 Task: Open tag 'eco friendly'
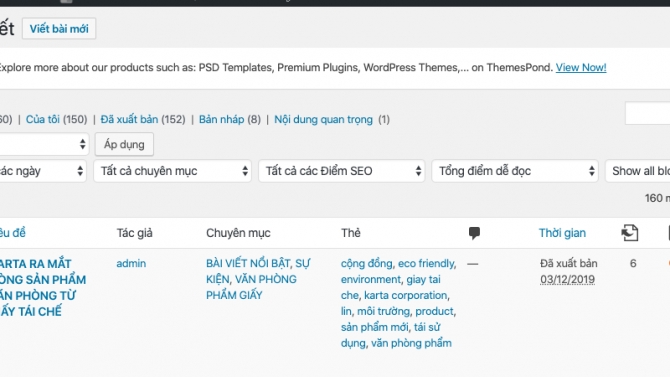(x=426, y=263)
